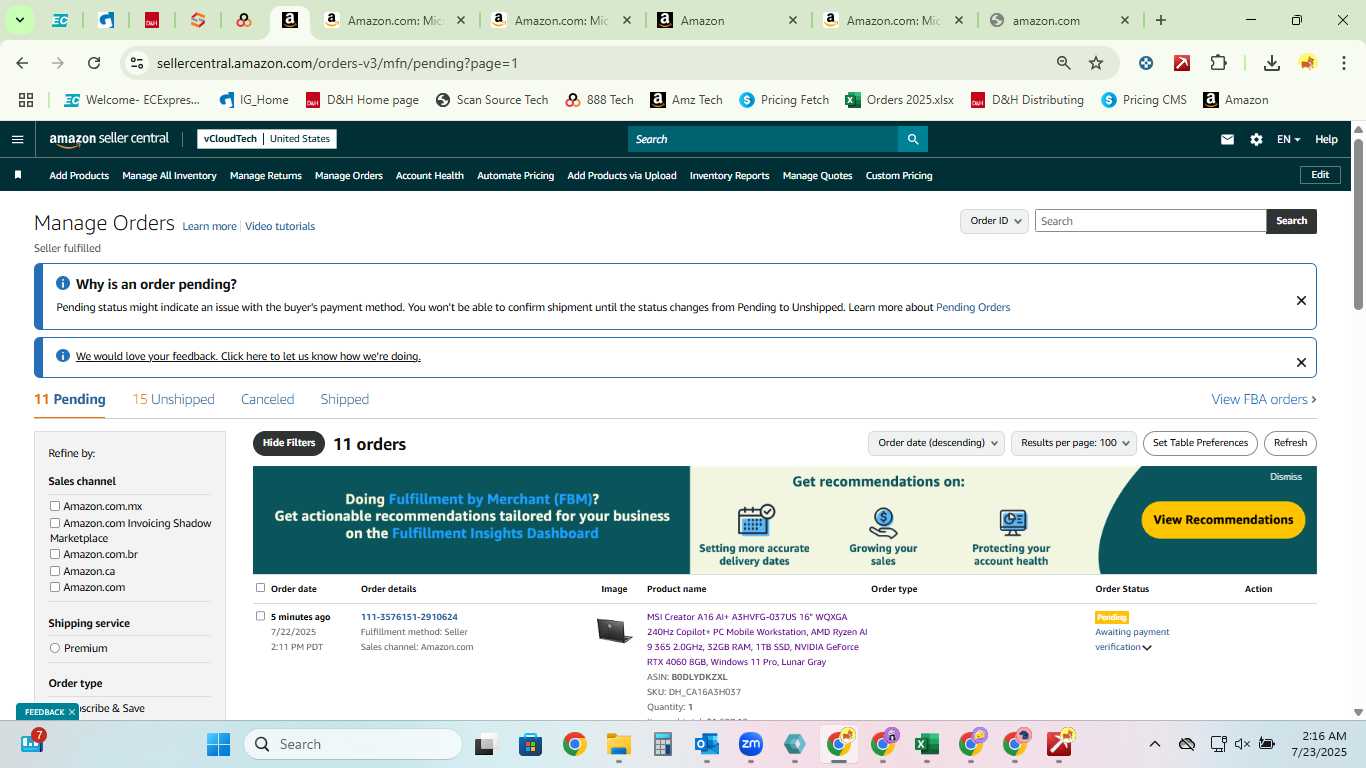Open Microsoft Store from taskbar
Screen dimensions: 1366x768
tap(530, 744)
